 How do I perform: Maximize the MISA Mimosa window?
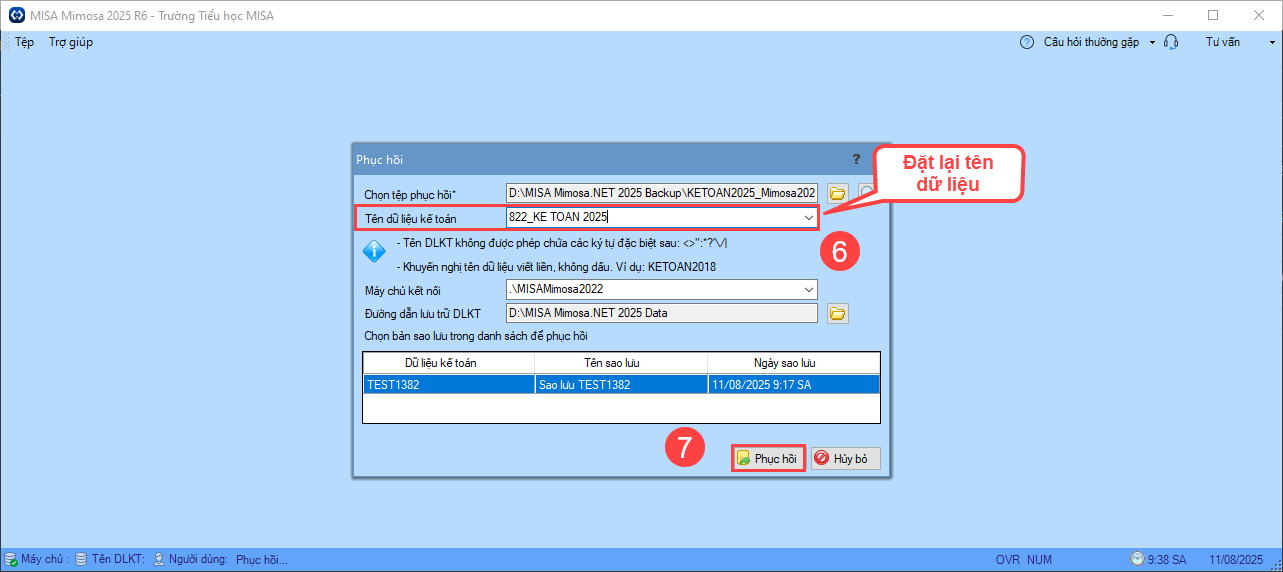click(1213, 15)
